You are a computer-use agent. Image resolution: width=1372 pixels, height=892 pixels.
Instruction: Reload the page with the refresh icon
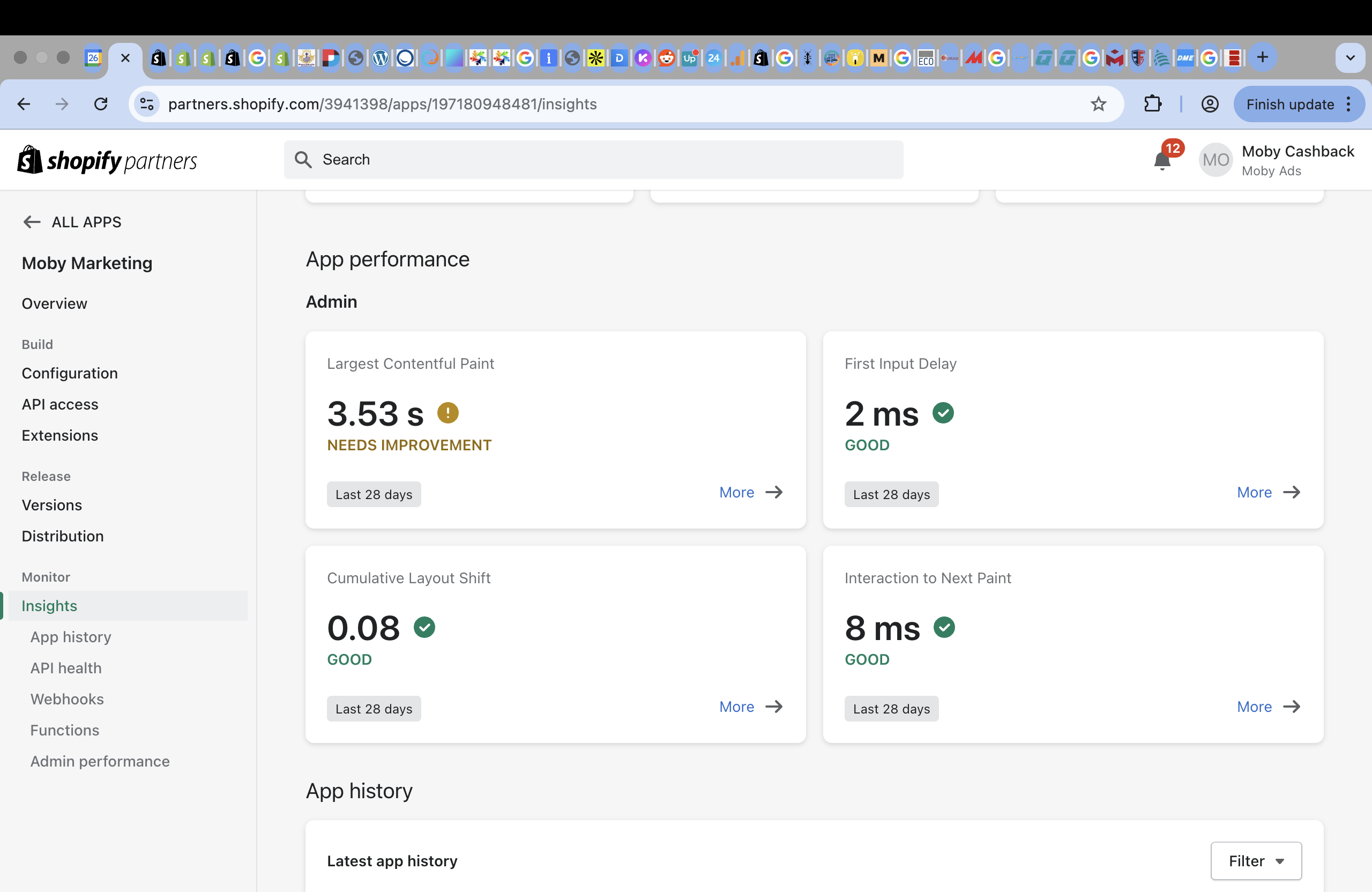coord(101,104)
